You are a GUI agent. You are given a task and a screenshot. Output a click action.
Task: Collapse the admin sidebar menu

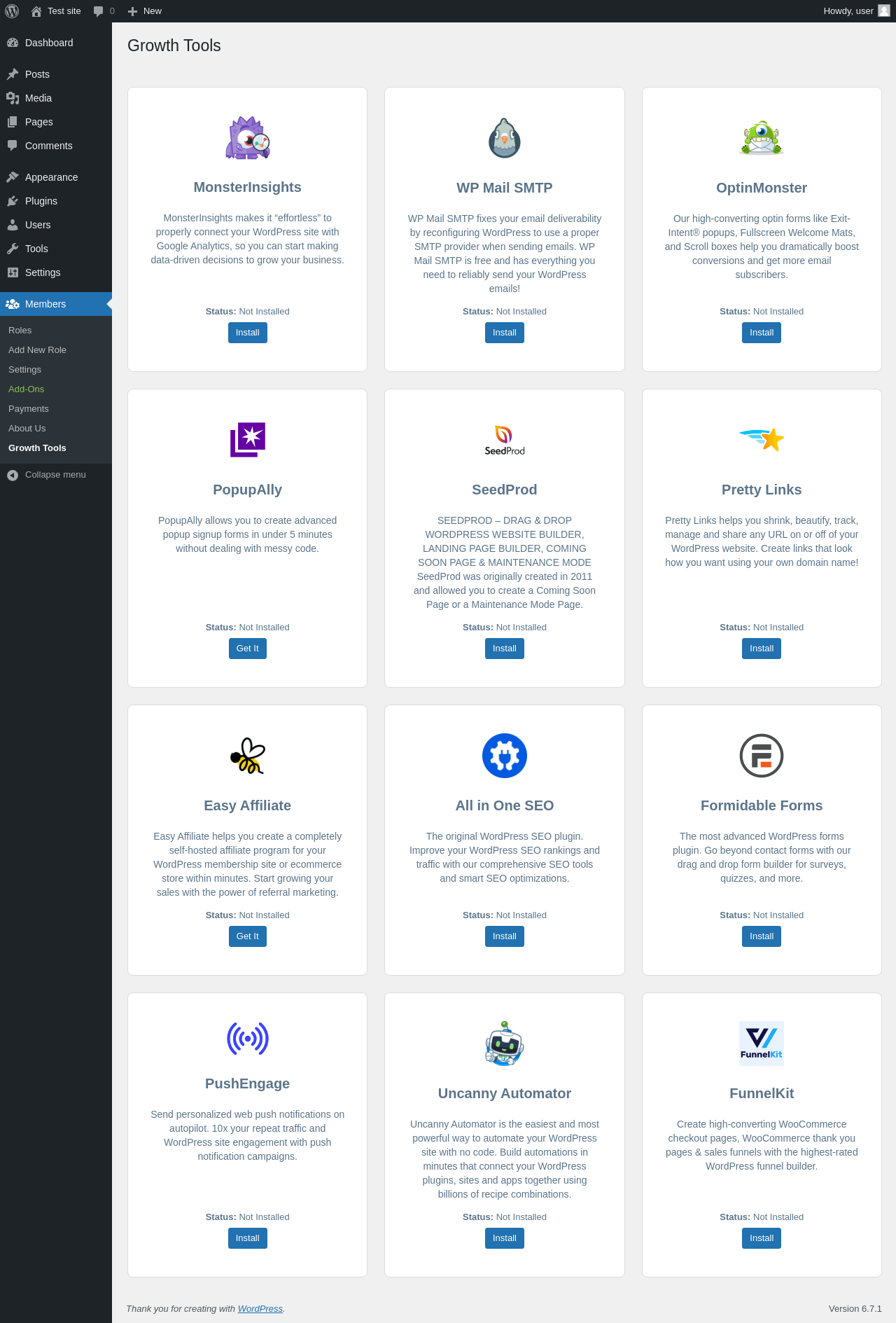[x=56, y=475]
